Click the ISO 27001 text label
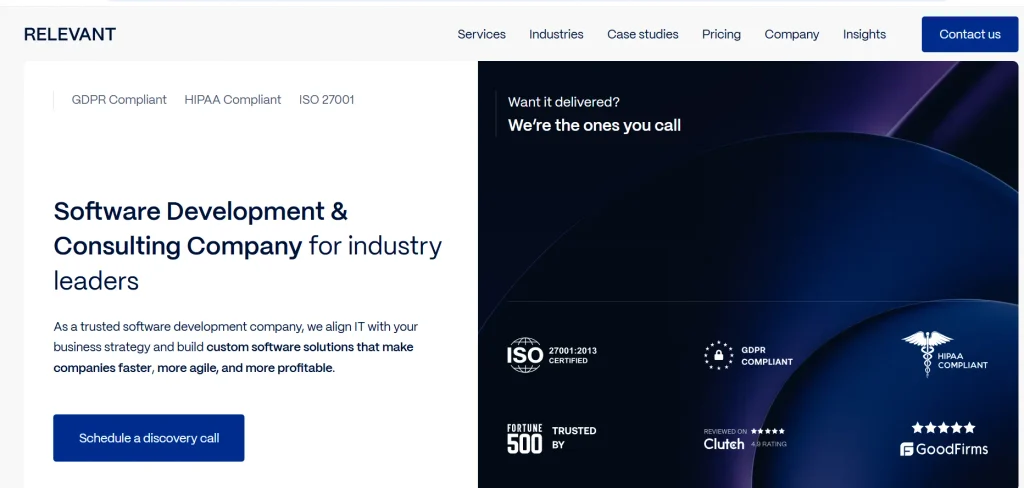This screenshot has width=1024, height=488. click(327, 100)
